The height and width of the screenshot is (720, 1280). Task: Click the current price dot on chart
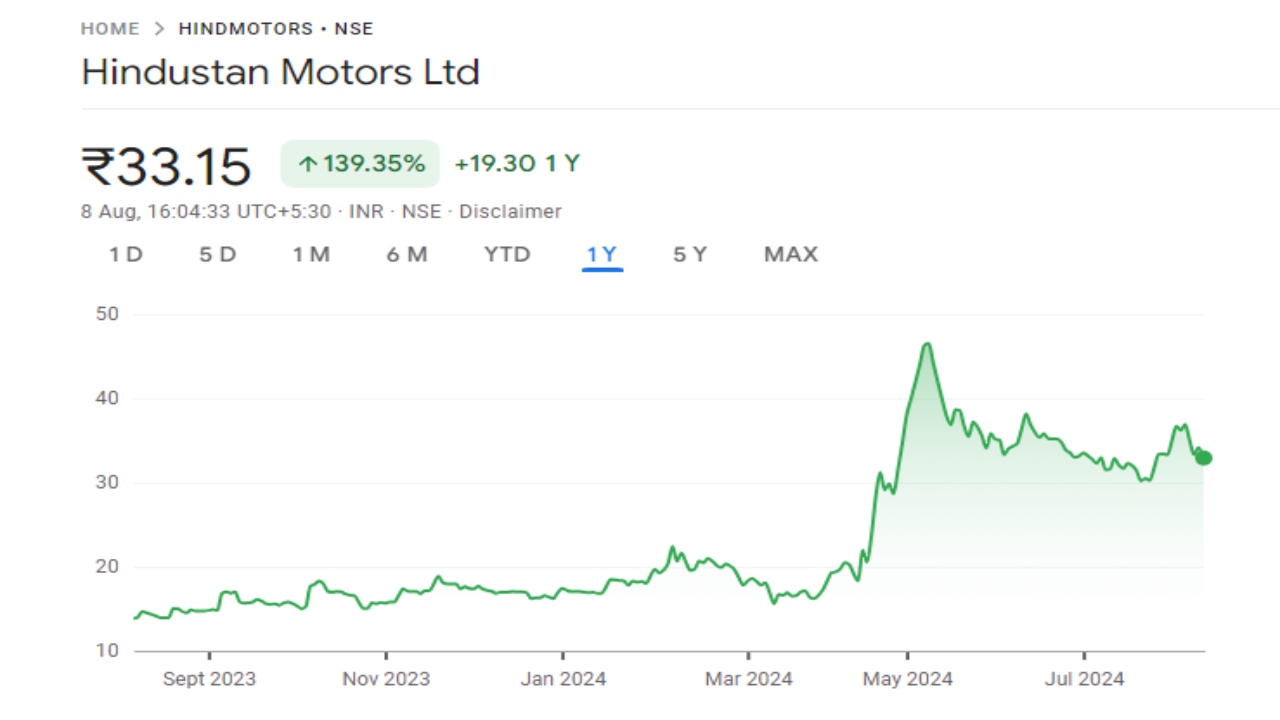tap(1204, 458)
